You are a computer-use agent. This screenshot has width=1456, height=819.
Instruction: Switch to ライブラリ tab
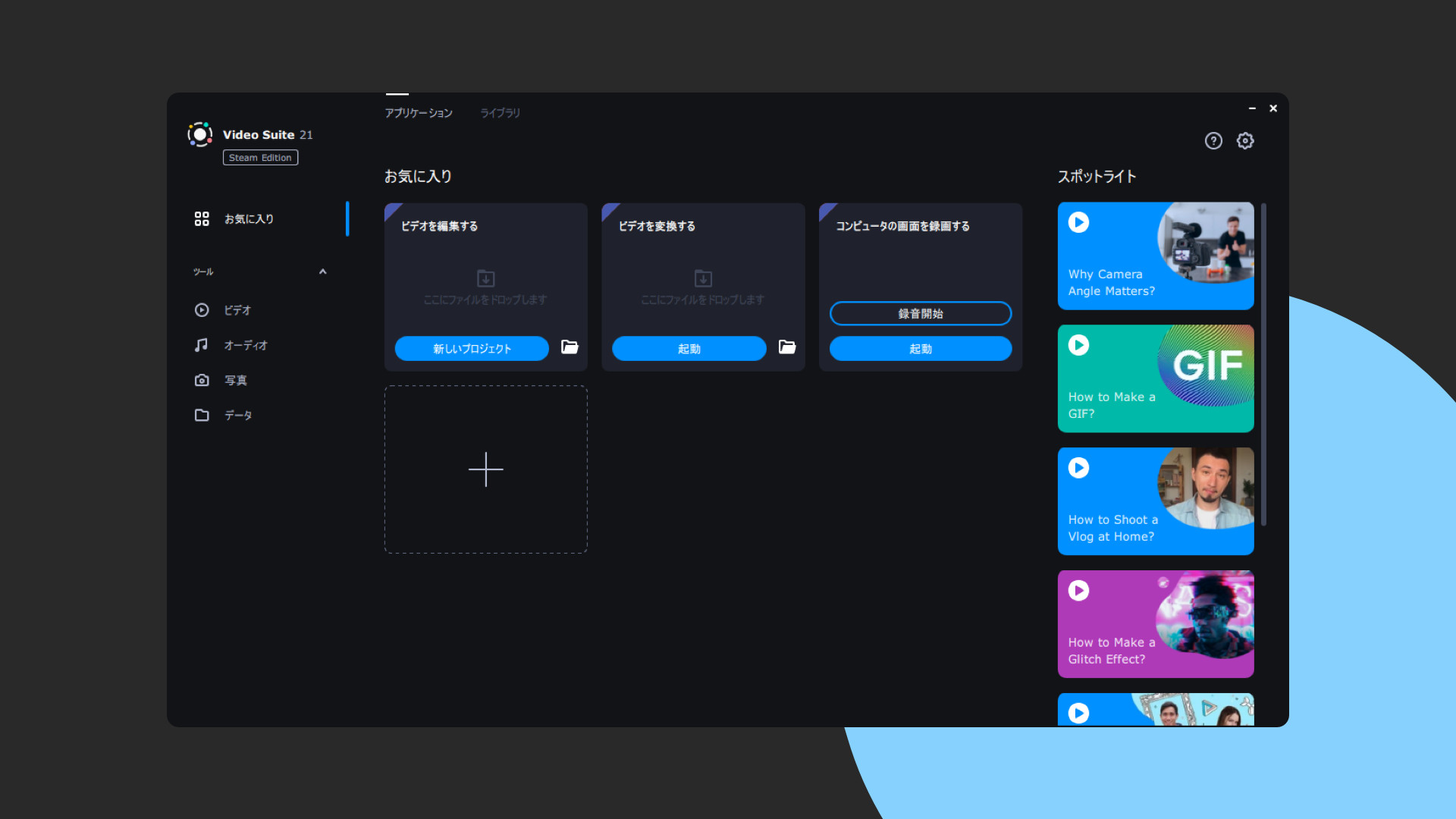tap(500, 113)
